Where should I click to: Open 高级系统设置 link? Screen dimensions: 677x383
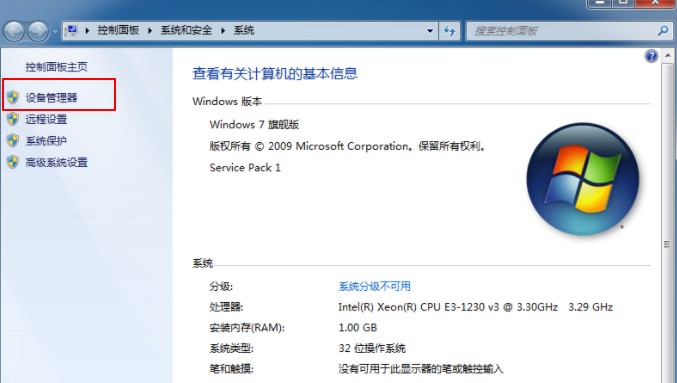click(x=56, y=162)
